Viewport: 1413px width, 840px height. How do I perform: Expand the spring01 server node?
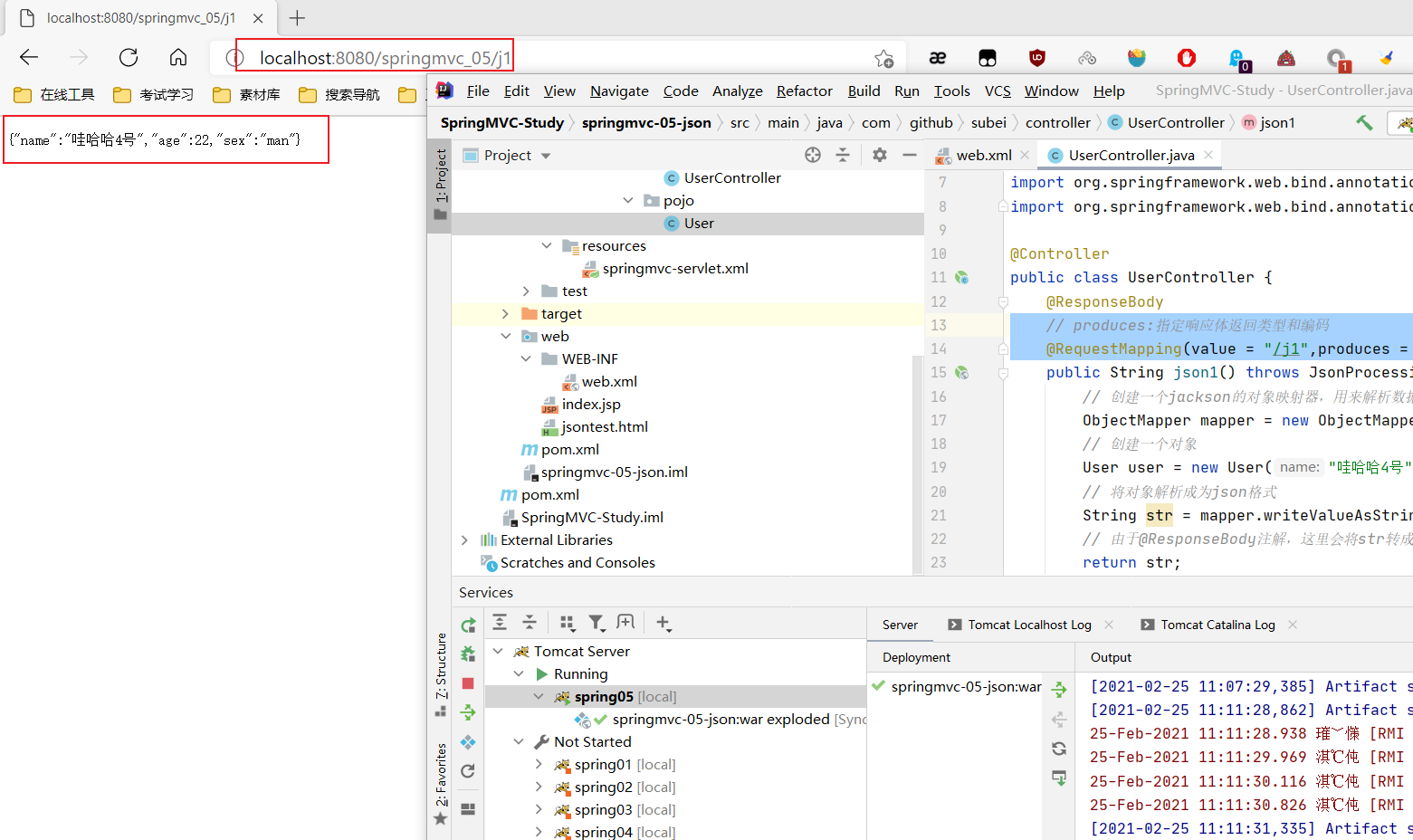[x=539, y=765]
